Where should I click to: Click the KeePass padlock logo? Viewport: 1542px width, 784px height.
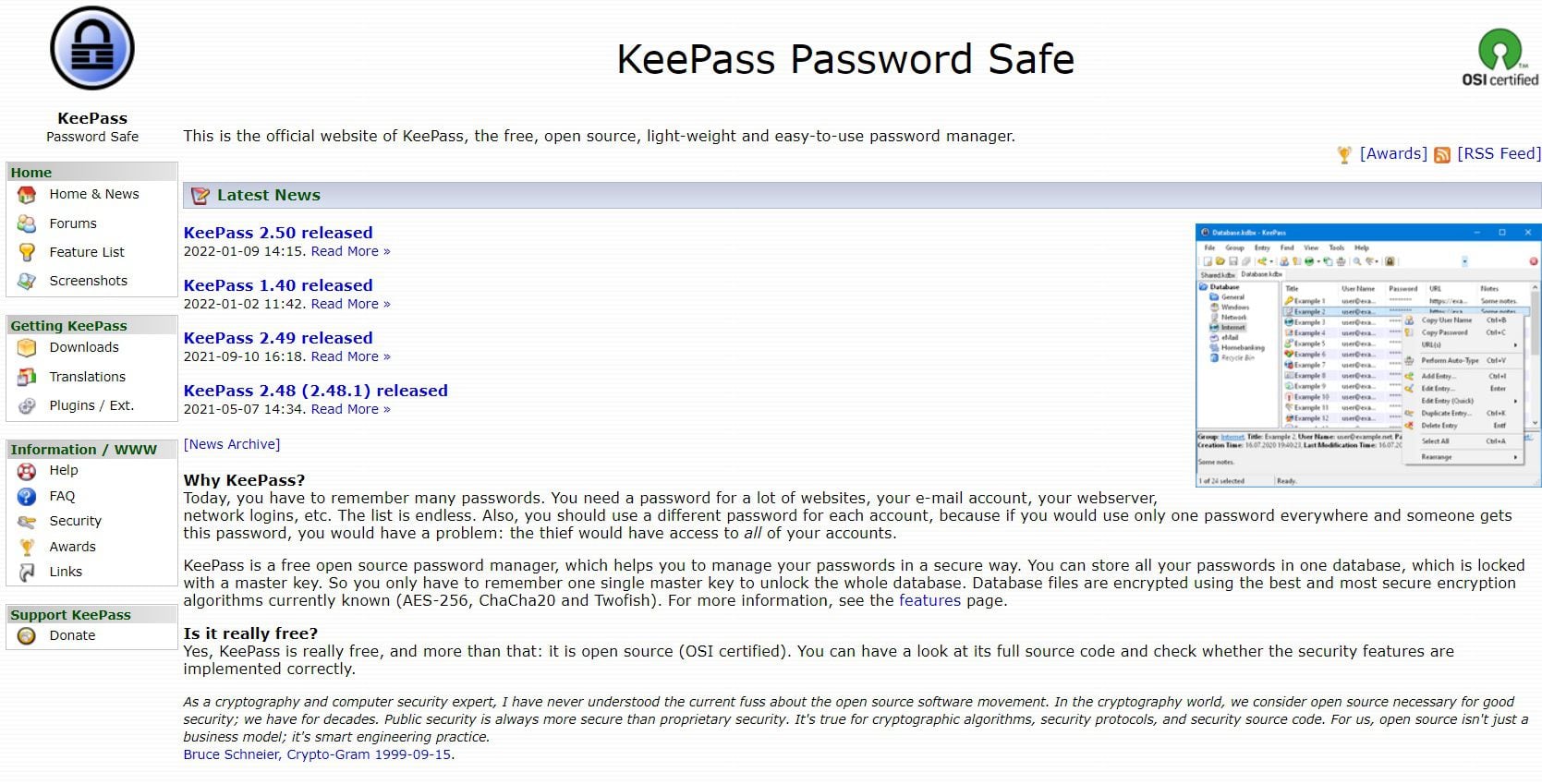[x=92, y=48]
